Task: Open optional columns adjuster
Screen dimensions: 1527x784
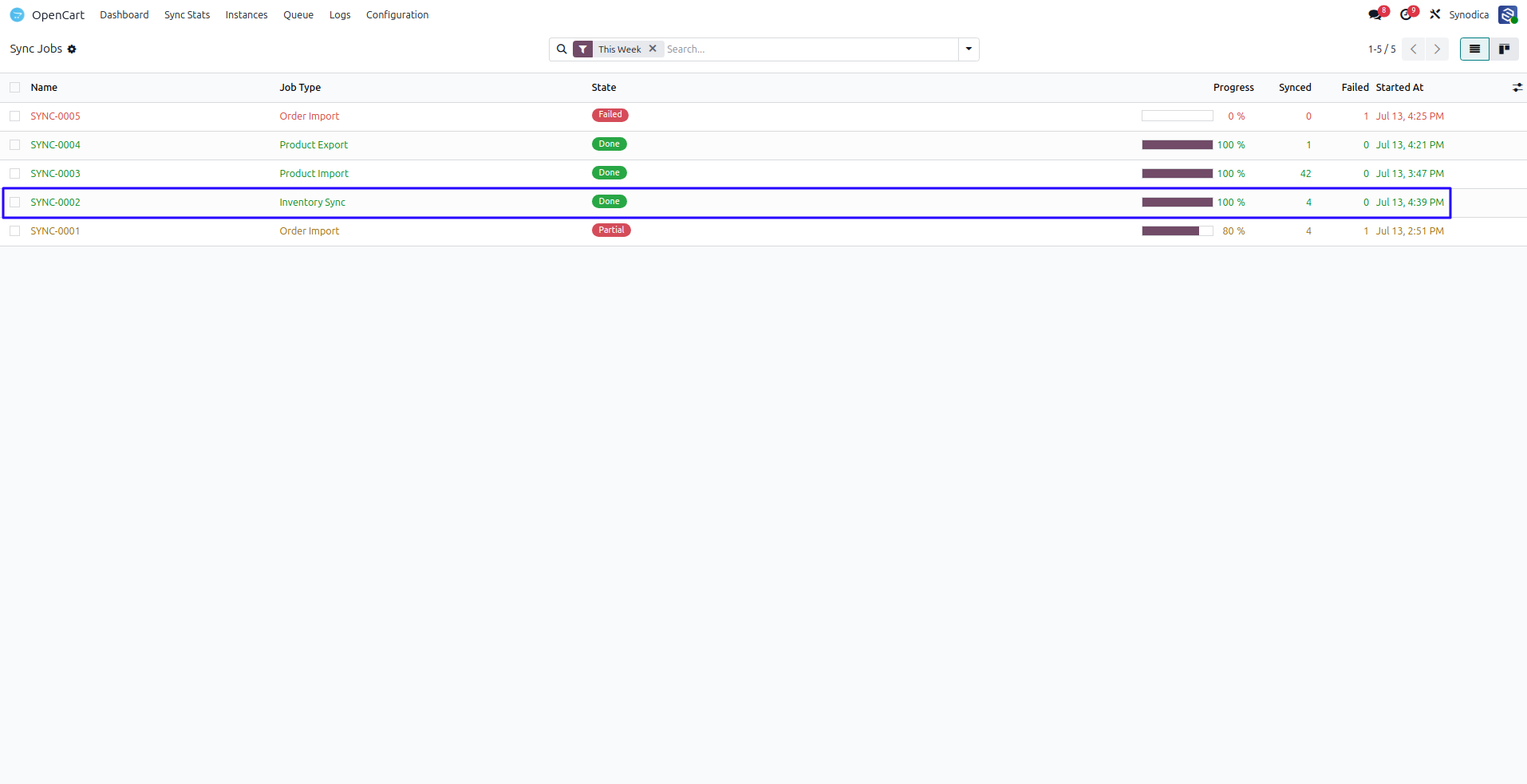Action: point(1517,88)
